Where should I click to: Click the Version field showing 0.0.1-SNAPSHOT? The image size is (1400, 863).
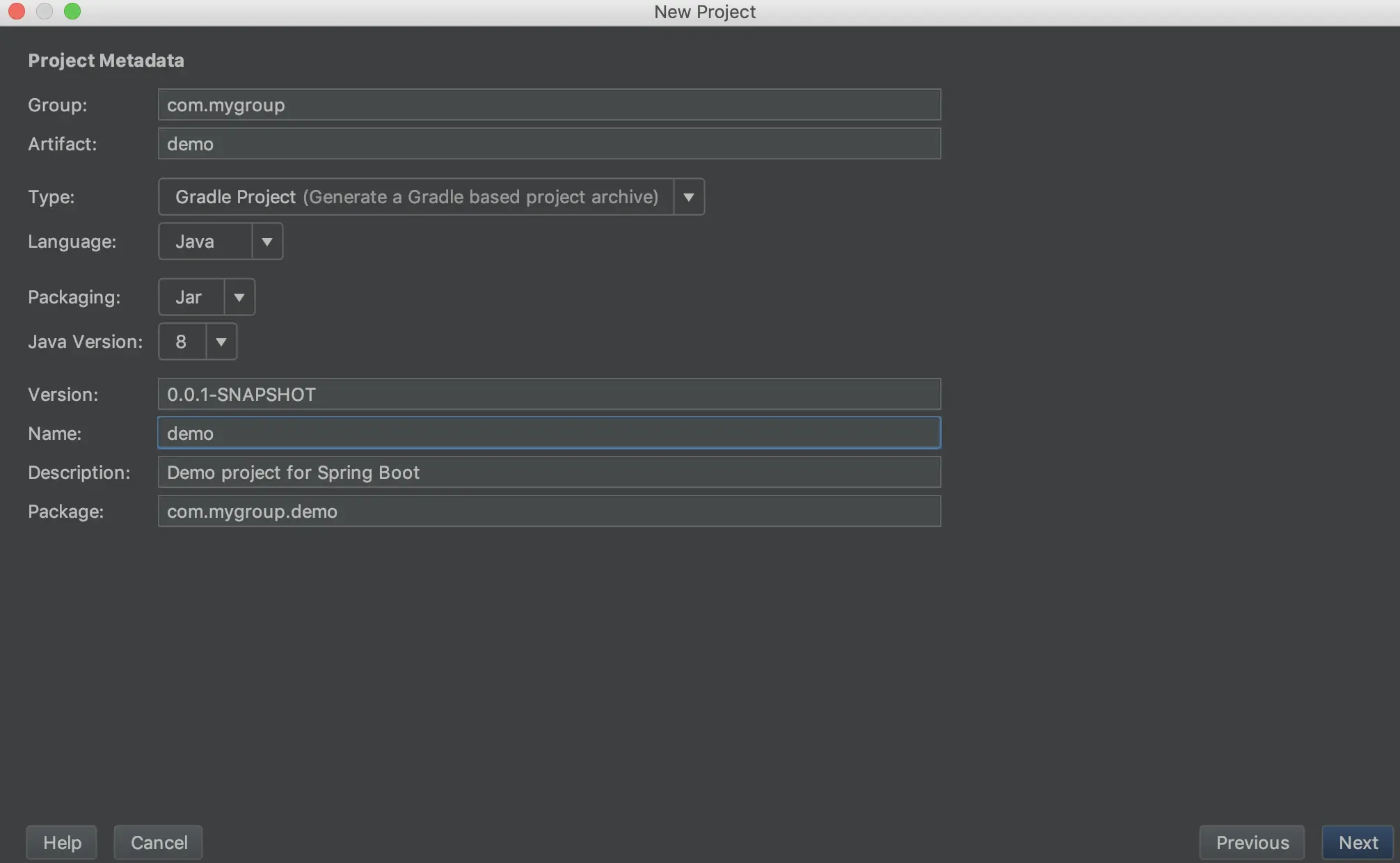click(549, 394)
